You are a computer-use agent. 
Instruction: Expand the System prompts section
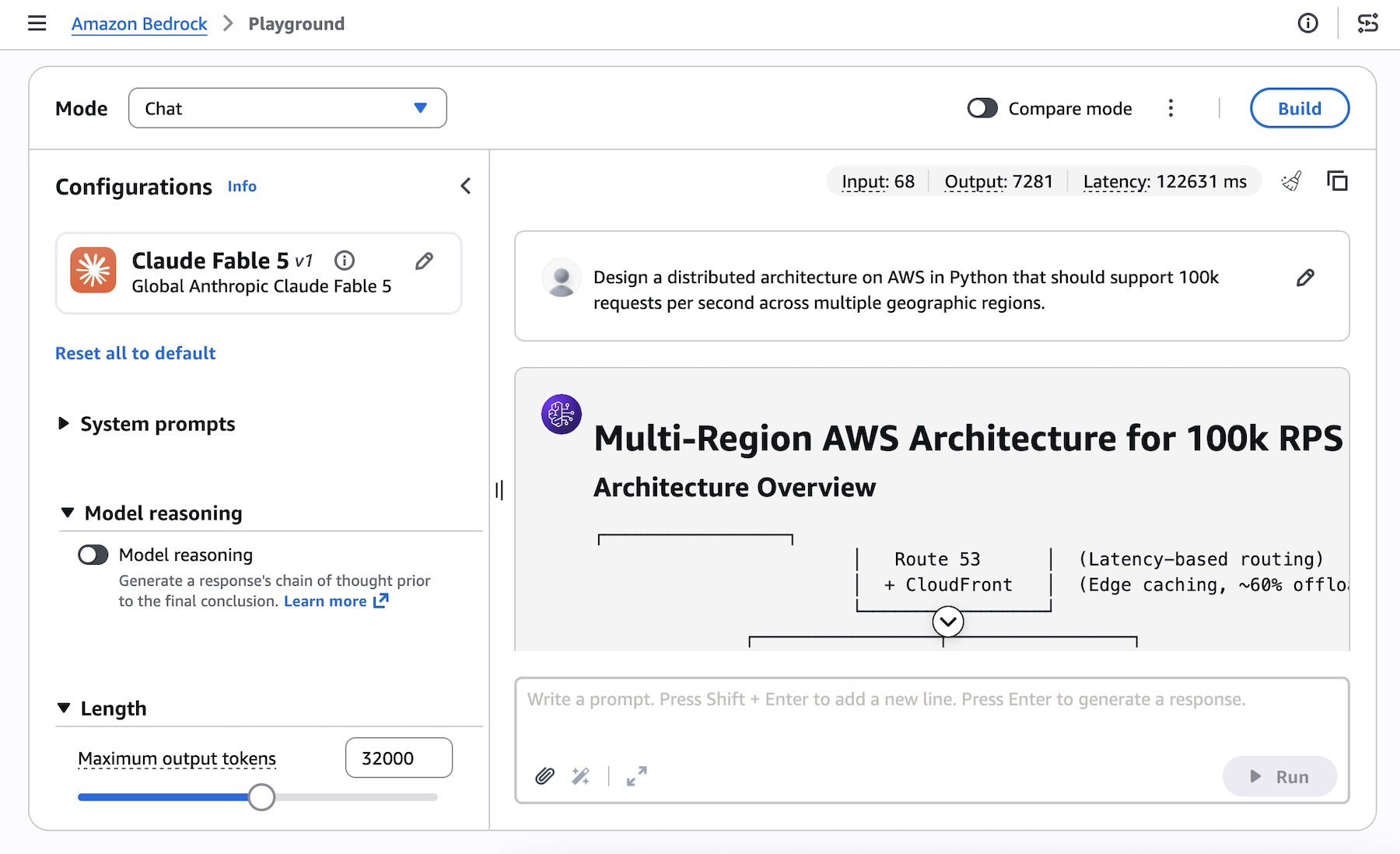[x=147, y=424]
